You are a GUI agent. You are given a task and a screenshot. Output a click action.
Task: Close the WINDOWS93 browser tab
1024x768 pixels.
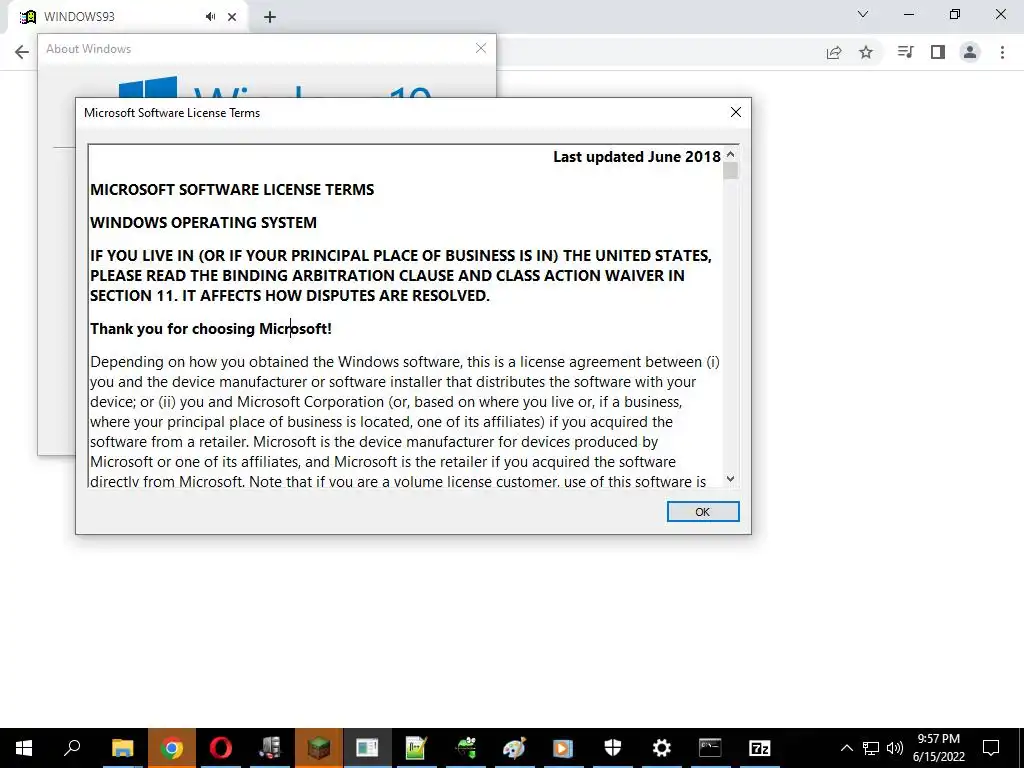[x=232, y=17]
